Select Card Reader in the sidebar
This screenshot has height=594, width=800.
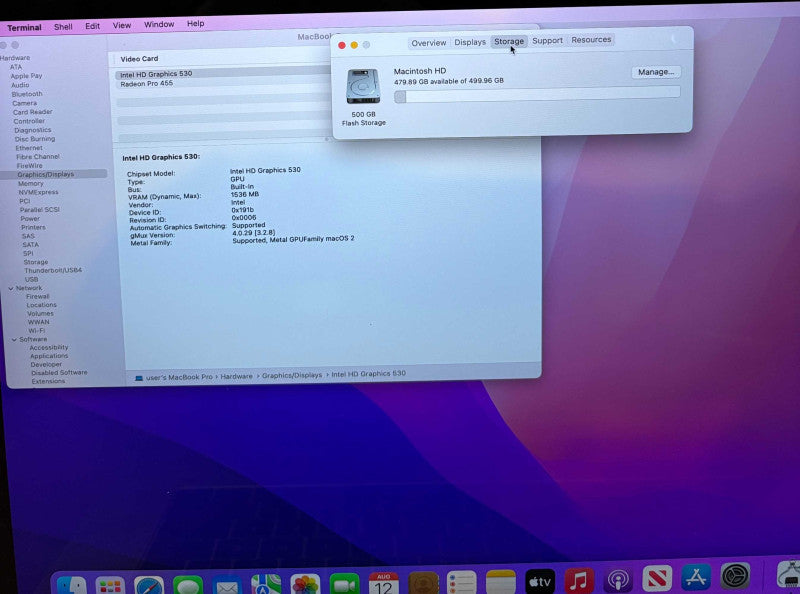(x=33, y=112)
